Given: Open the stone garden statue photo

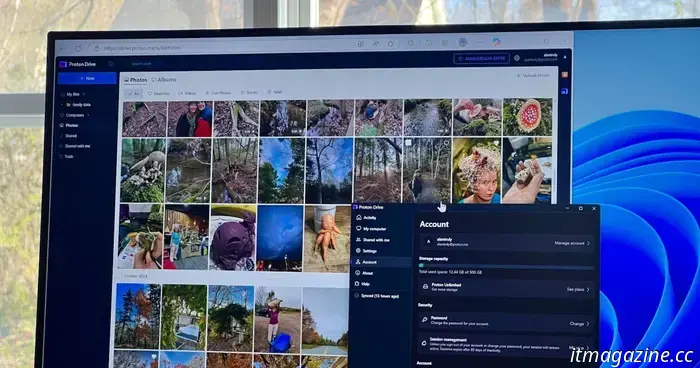Looking at the screenshot, I should click(143, 171).
